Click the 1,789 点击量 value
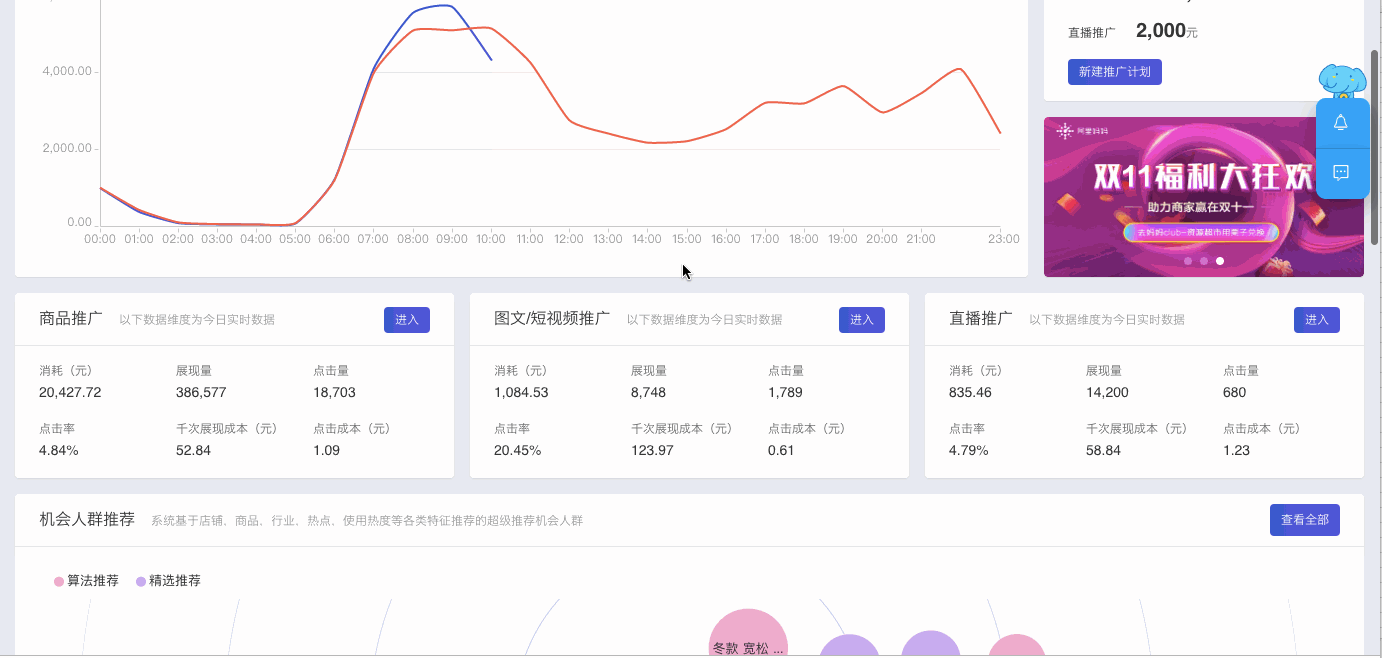This screenshot has width=1382, height=658. [x=785, y=392]
